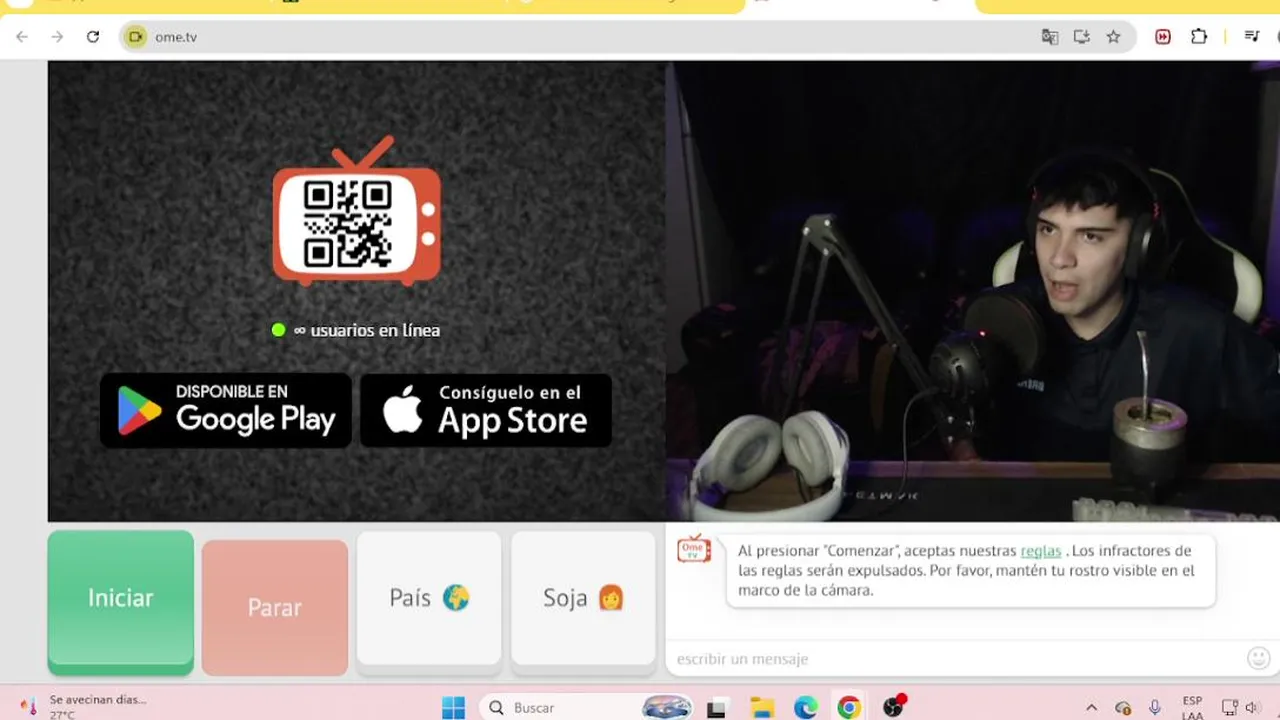This screenshot has width=1280, height=720.
Task: Open the browser extensions puzzle icon
Action: point(1199,37)
